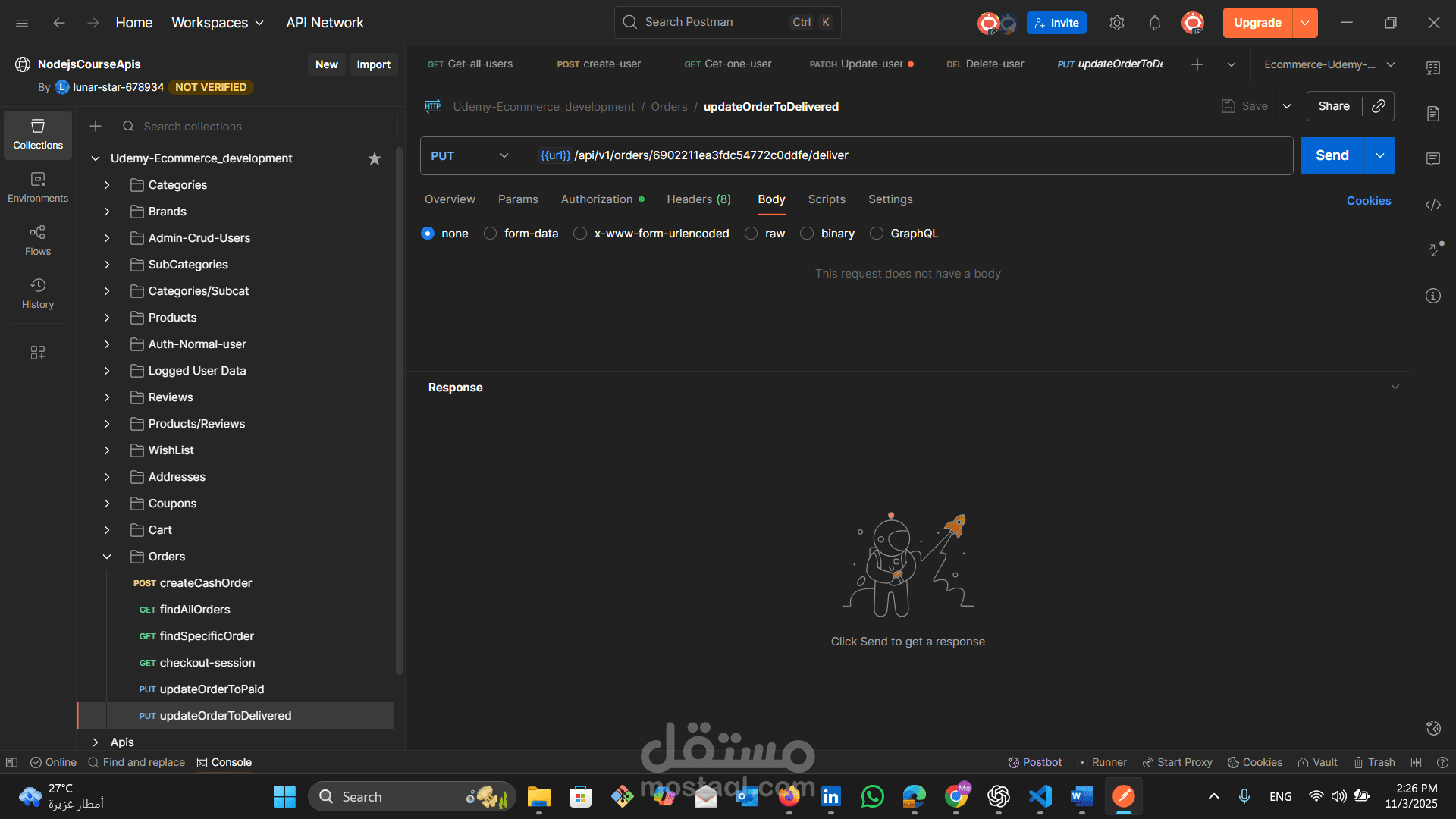Open the Flows sidebar icon
Screen dimensions: 1456x819
click(38, 240)
